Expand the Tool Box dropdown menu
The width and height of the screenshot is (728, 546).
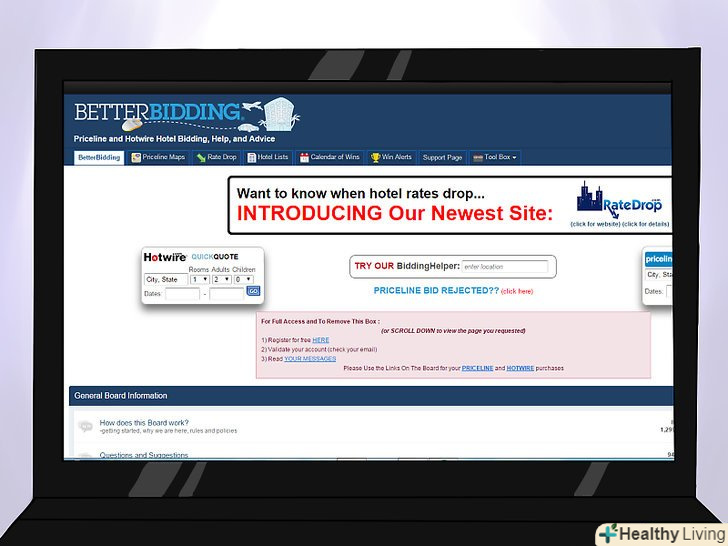click(x=495, y=157)
